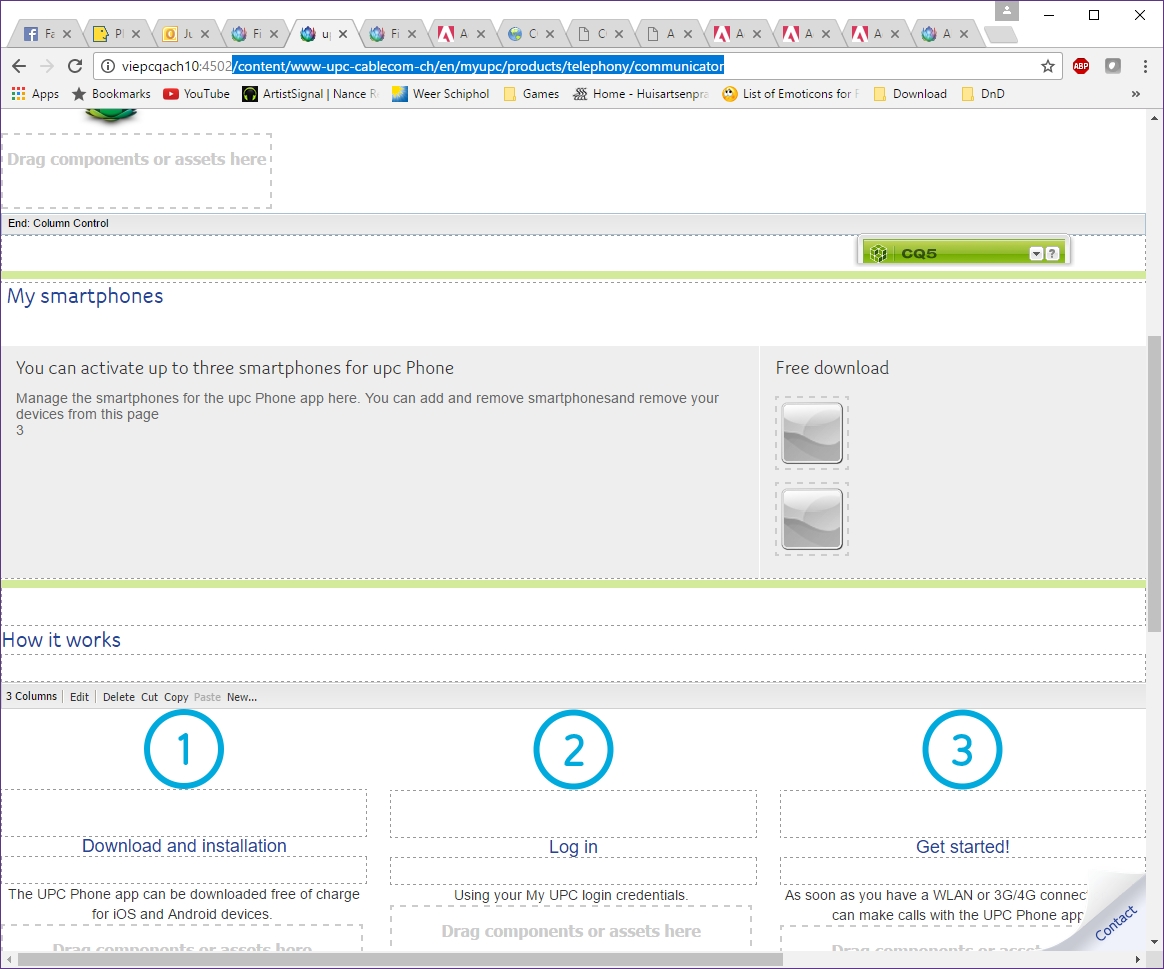The height and width of the screenshot is (969, 1164).
Task: Click the horizontal scrollbar right arrow
Action: coord(1138,960)
